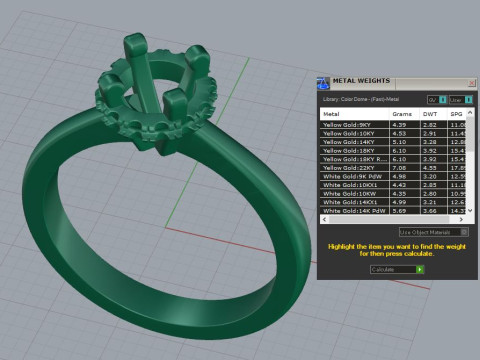Click the 4.55 DWT value
The height and width of the screenshot is (360, 480).
pyautogui.click(x=430, y=168)
